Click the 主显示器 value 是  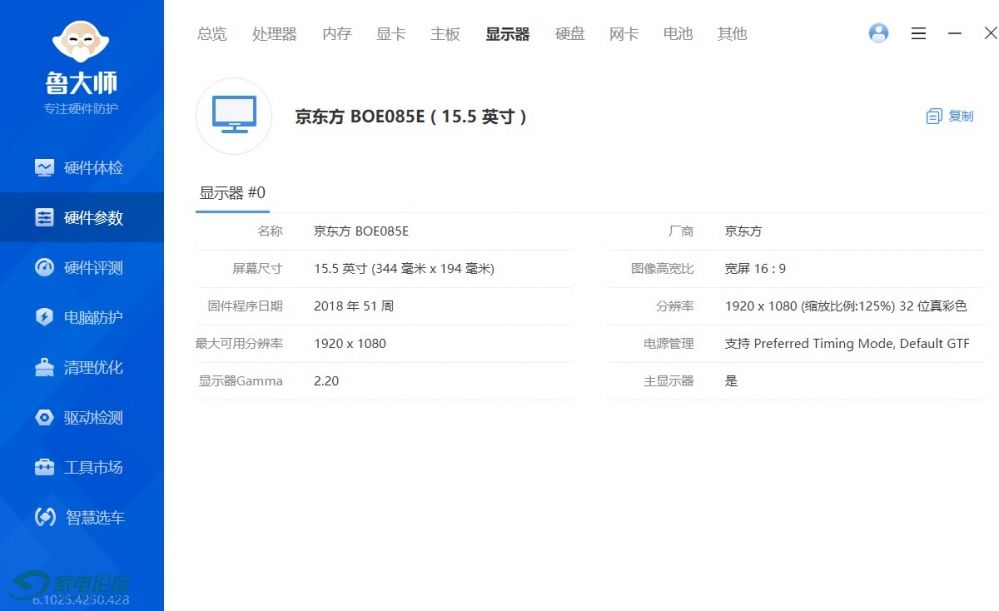point(731,381)
